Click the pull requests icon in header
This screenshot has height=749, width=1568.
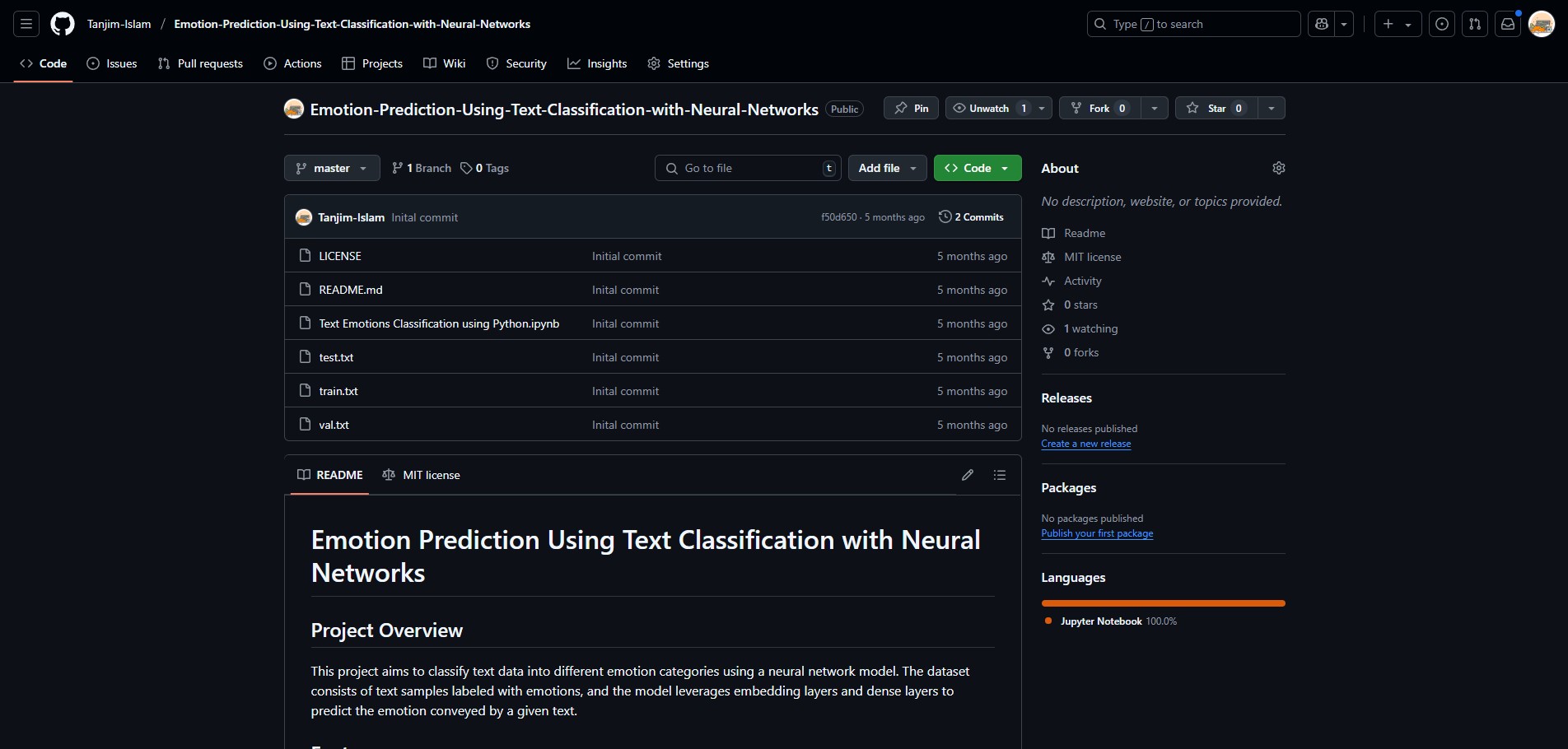click(1475, 24)
